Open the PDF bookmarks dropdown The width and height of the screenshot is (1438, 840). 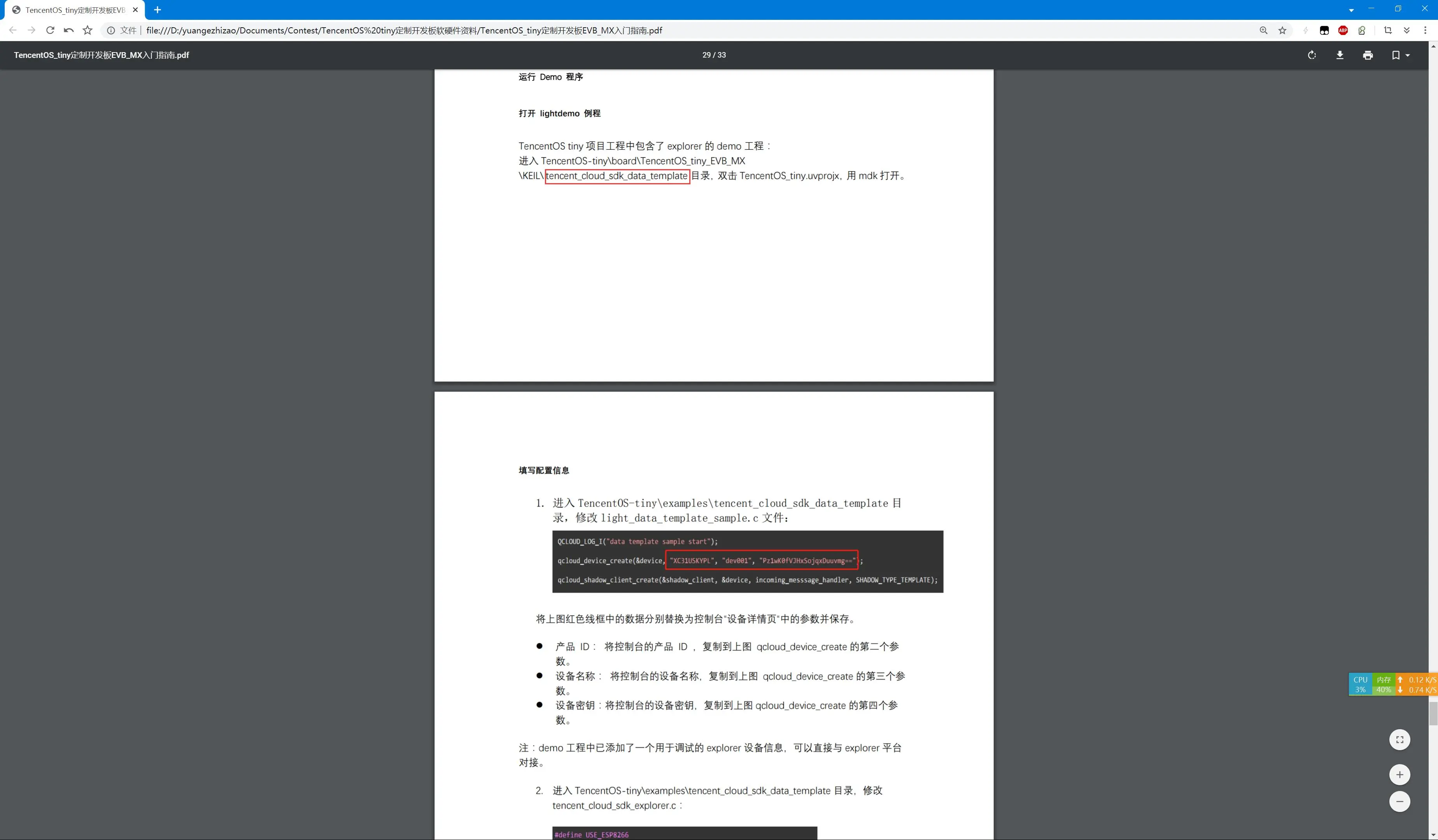[1400, 55]
